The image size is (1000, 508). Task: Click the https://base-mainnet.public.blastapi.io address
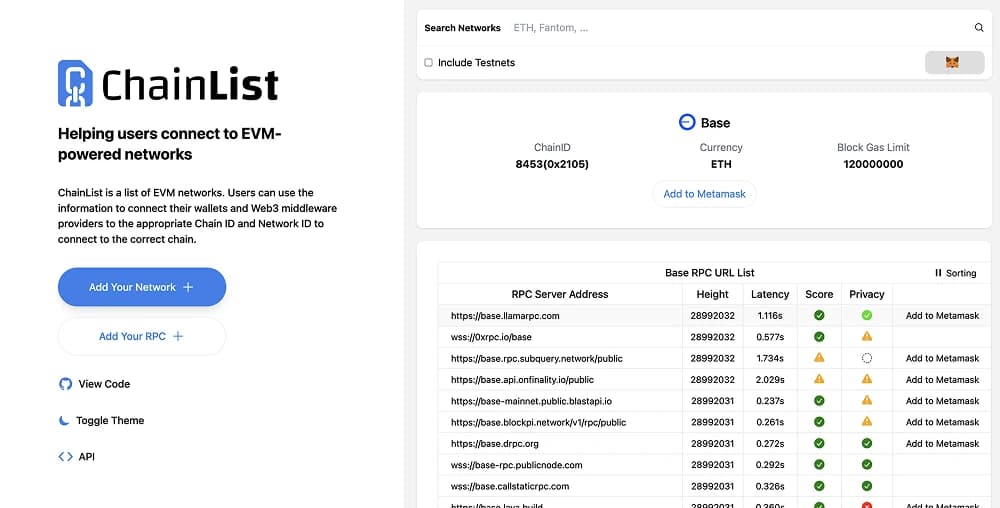531,401
